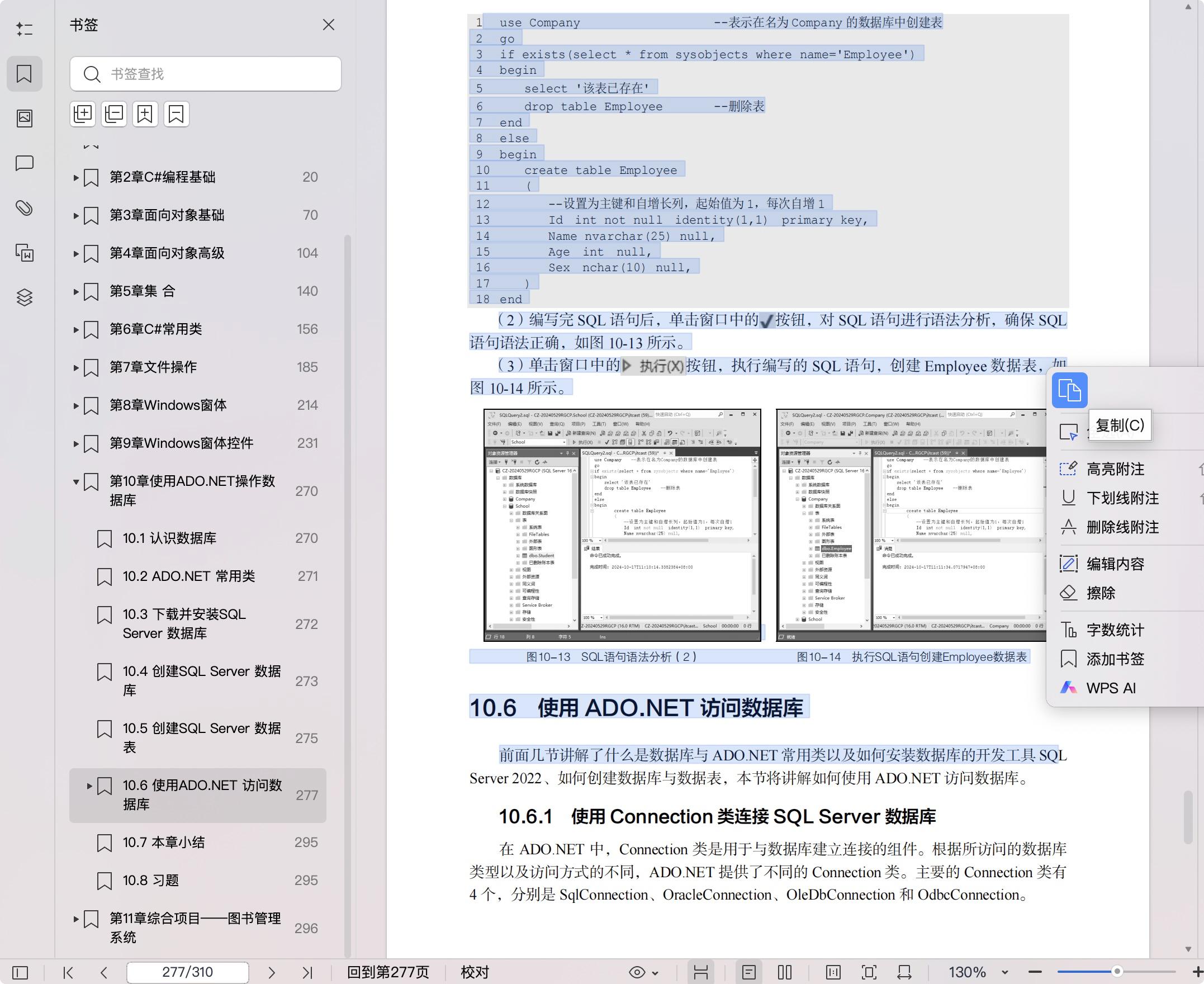Toggle sidebar panel icon in status bar
The image size is (1204, 984).
pyautogui.click(x=20, y=973)
